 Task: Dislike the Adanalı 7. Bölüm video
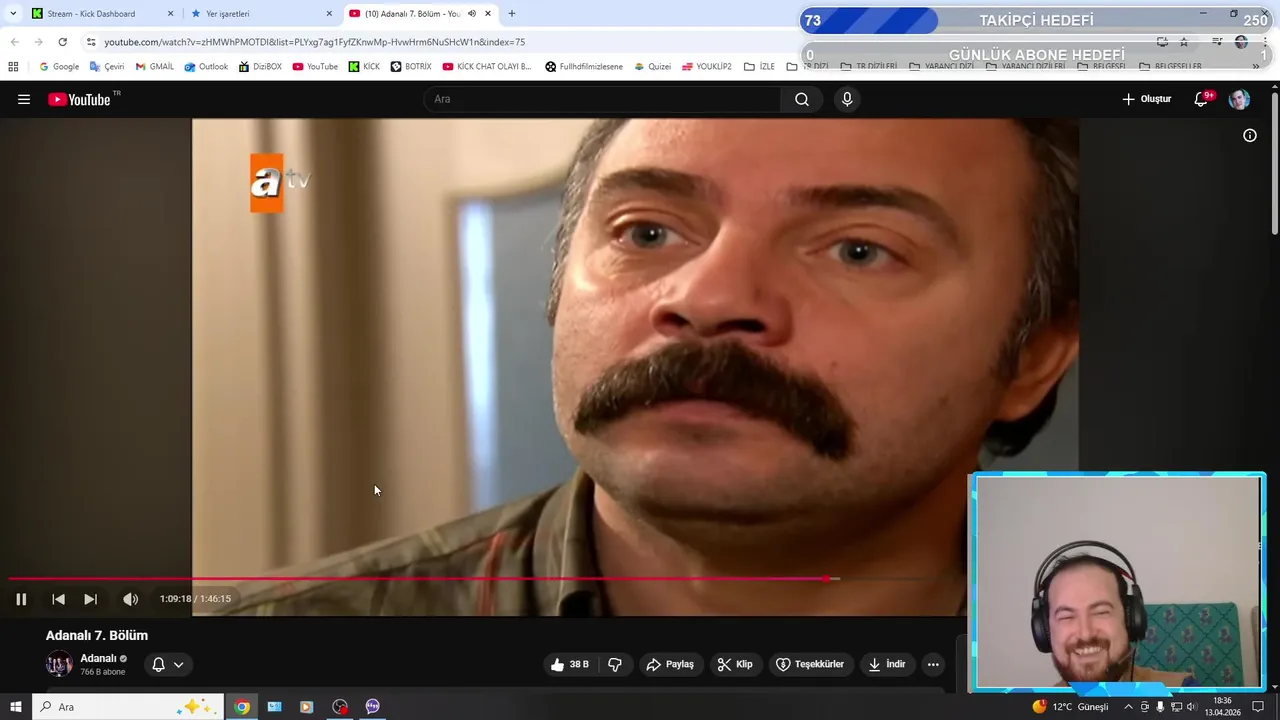tap(615, 664)
